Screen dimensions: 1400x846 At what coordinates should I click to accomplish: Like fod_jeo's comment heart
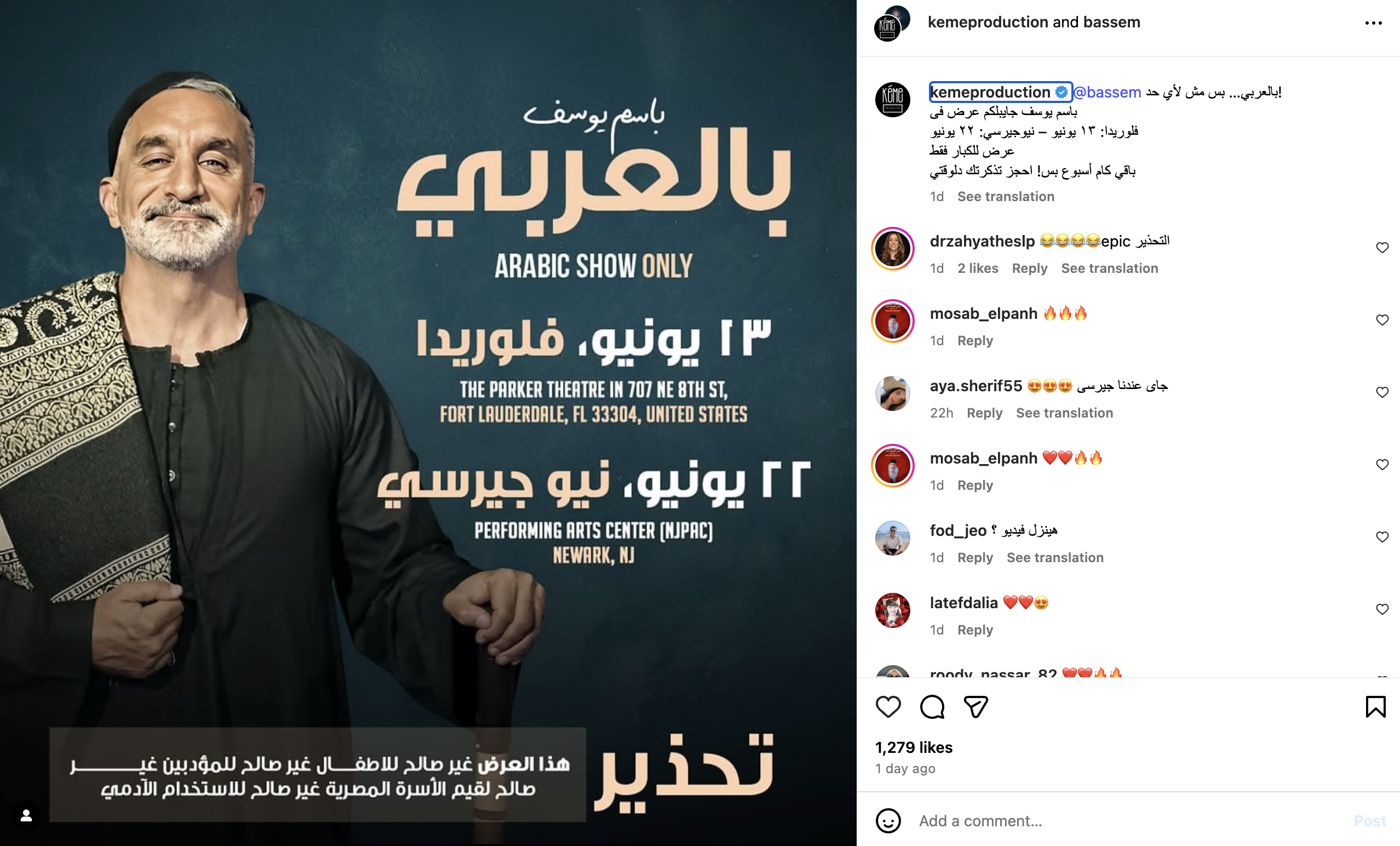point(1382,537)
